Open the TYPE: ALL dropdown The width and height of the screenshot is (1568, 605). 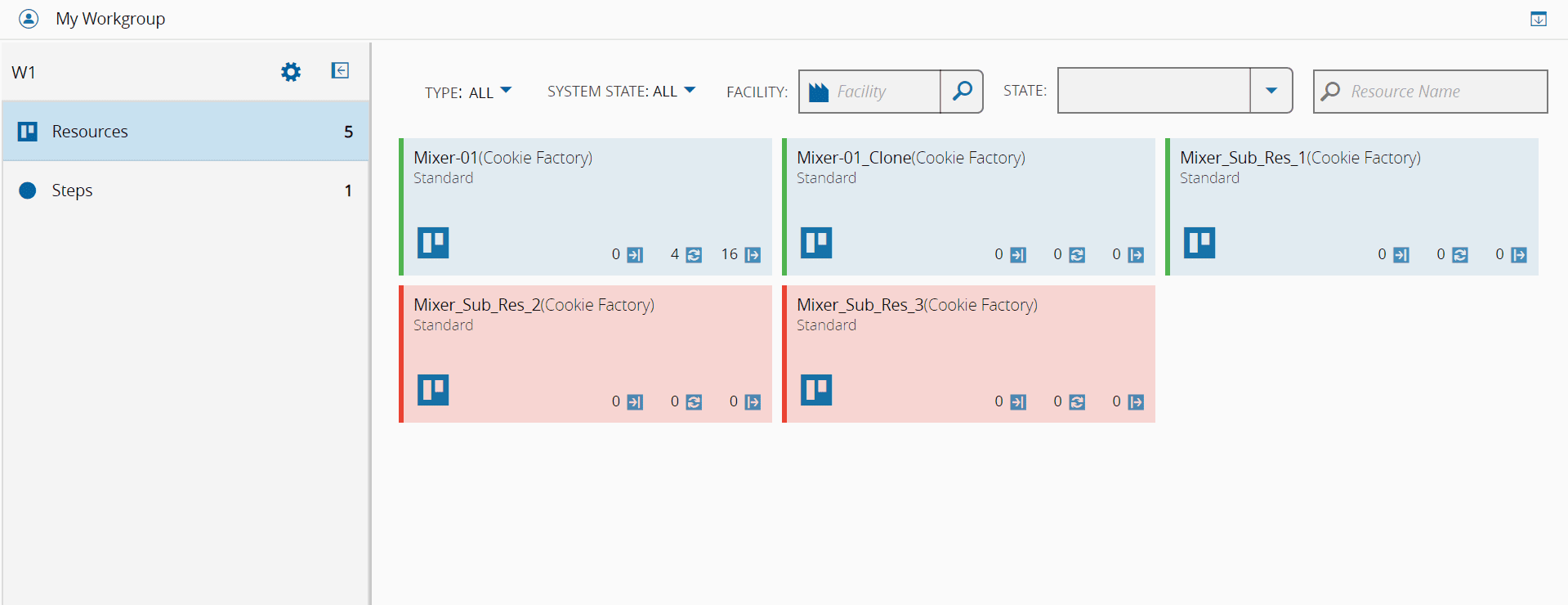[x=468, y=92]
